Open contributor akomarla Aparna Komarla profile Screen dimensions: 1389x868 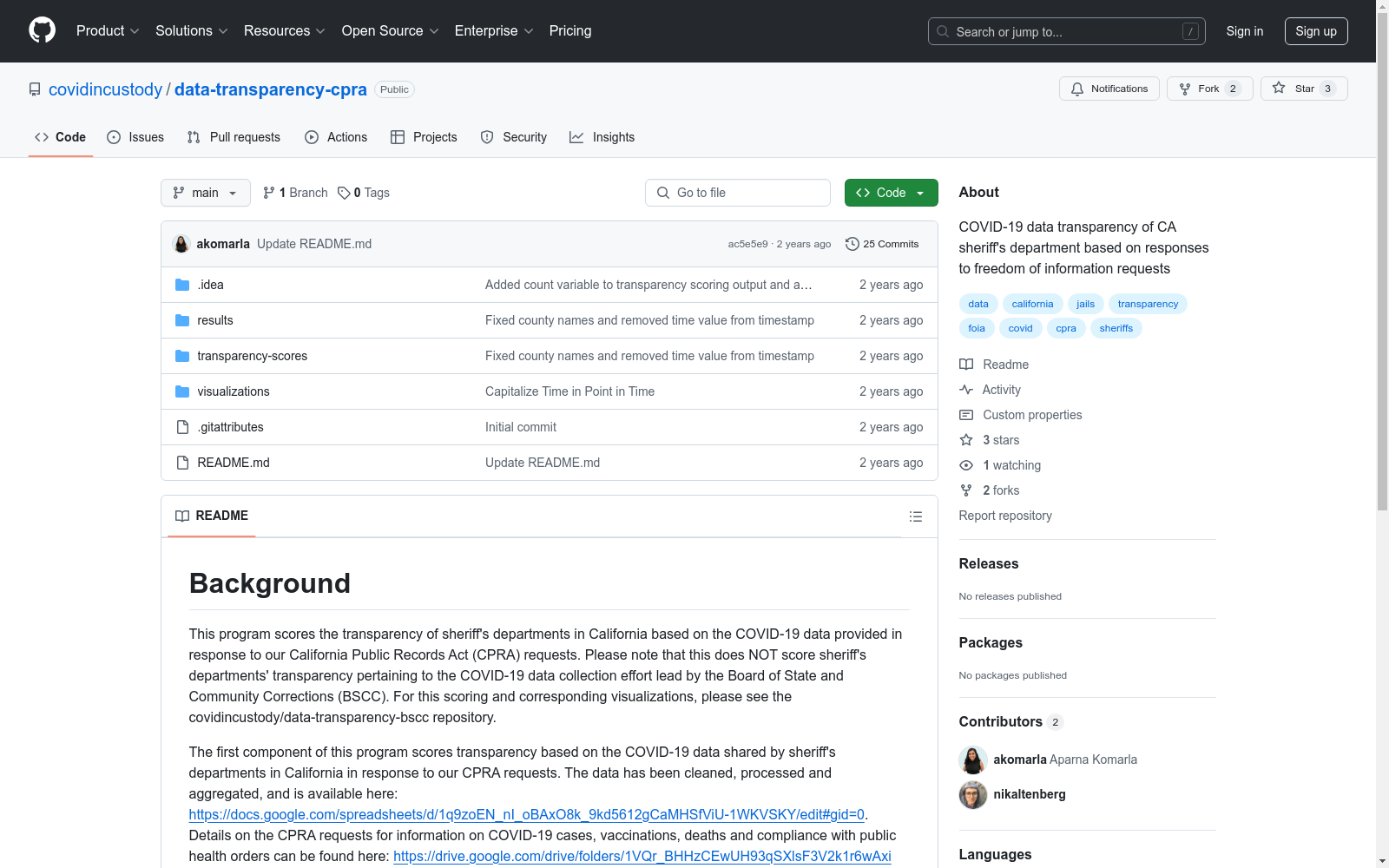[x=1065, y=759]
